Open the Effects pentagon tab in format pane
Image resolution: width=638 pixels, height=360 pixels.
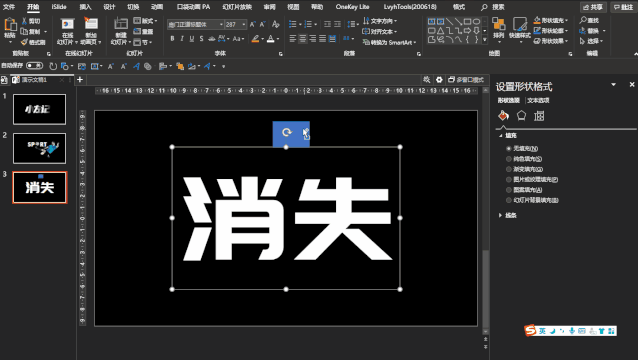click(521, 116)
